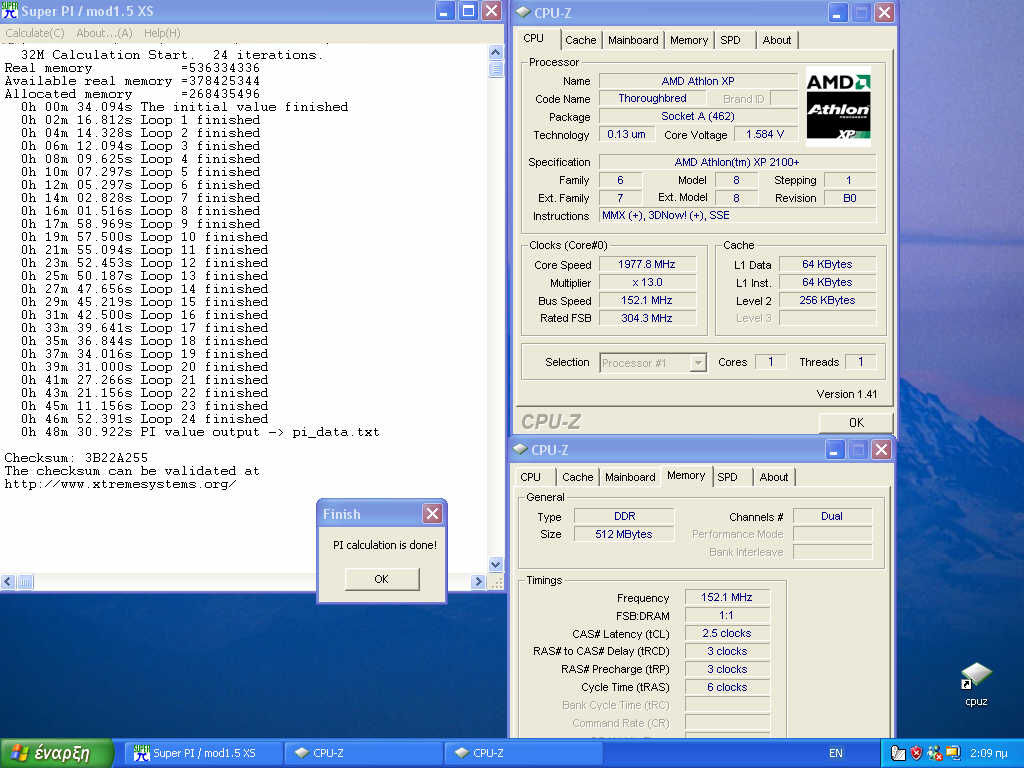Viewport: 1024px width, 768px height.
Task: Open the Help menu in Super PI
Action: 162,33
